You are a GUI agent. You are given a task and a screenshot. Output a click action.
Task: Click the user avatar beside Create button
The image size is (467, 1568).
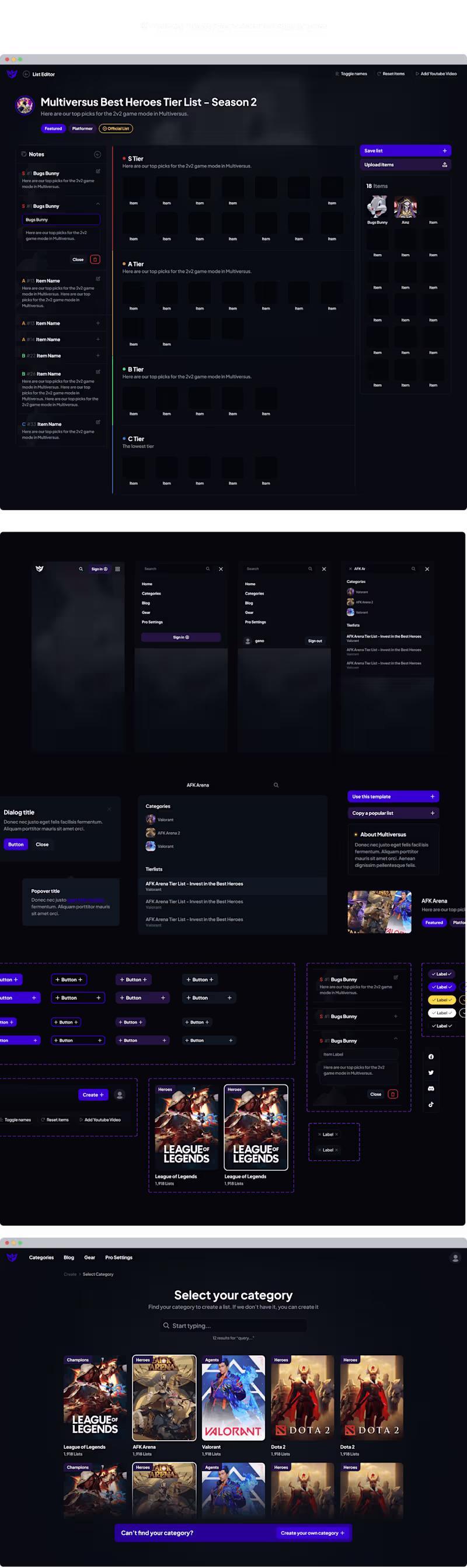click(x=120, y=1094)
